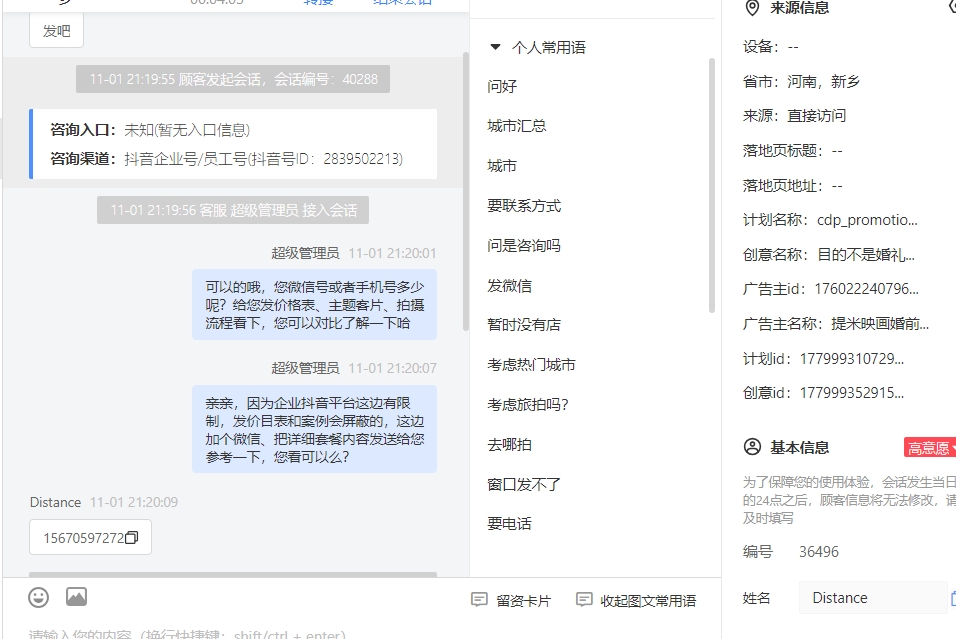The height and width of the screenshot is (639, 956).
Task: Select the 城市汇总 quick phrase
Action: (x=516, y=126)
